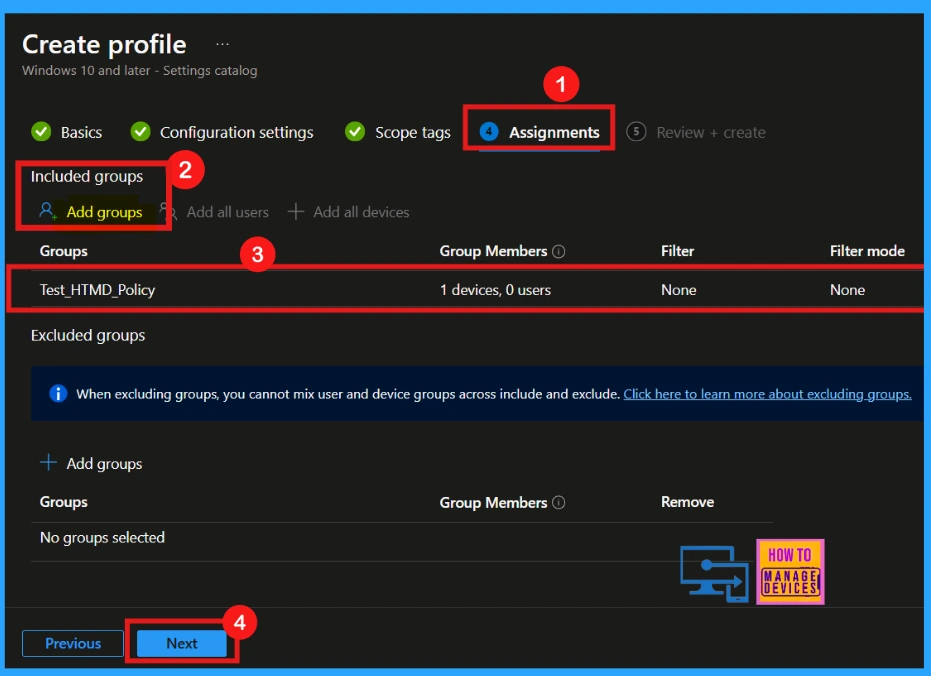Screen dimensions: 931x676
Task: Go to the Configuration settings tab
Action: (222, 132)
